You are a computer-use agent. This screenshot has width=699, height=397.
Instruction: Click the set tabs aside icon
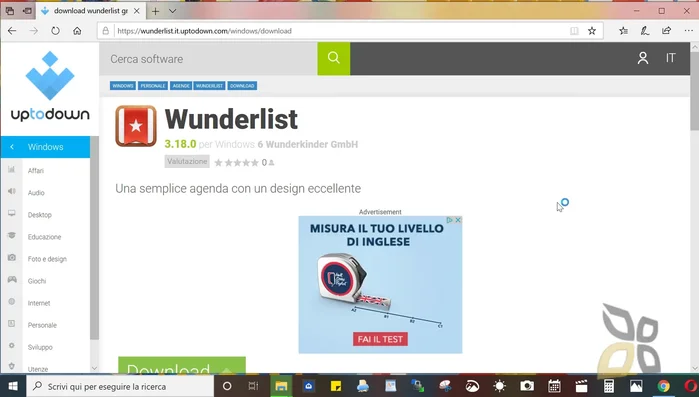(28, 11)
